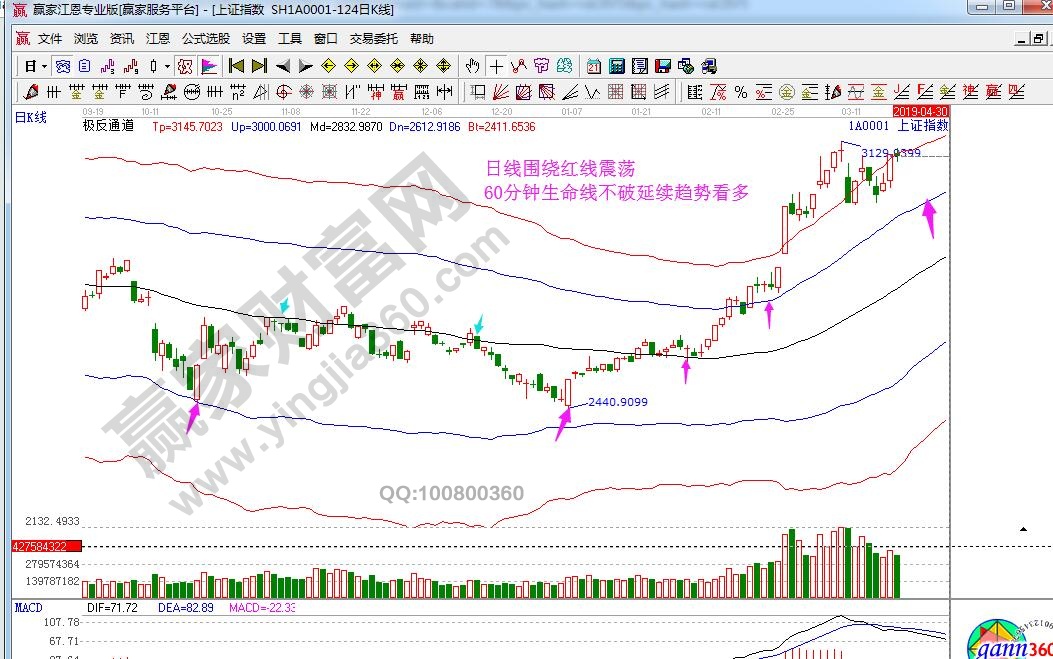Image resolution: width=1053 pixels, height=659 pixels.
Task: Toggle the crosshair cursor button
Action: coord(496,67)
